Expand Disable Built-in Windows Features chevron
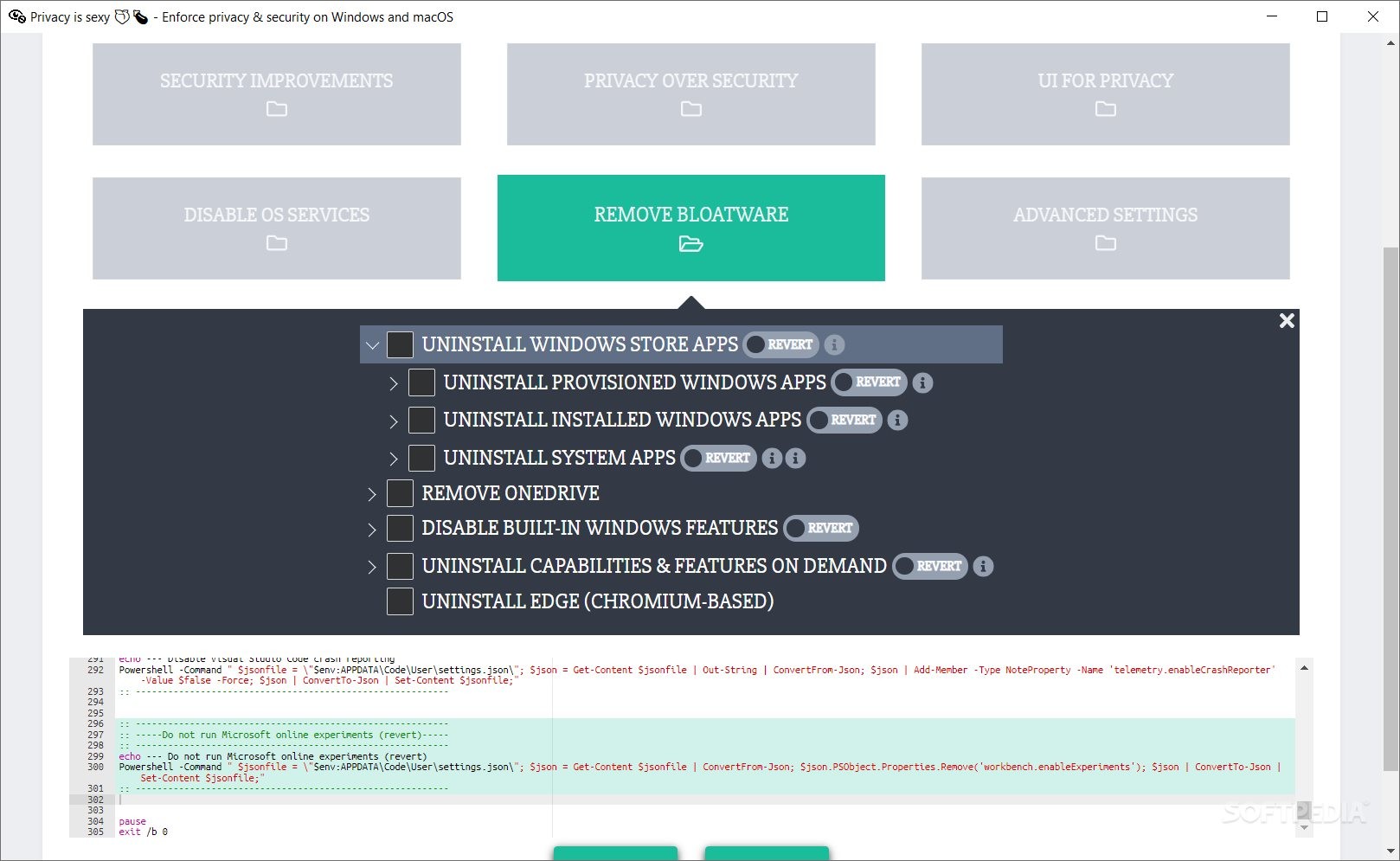 372,530
